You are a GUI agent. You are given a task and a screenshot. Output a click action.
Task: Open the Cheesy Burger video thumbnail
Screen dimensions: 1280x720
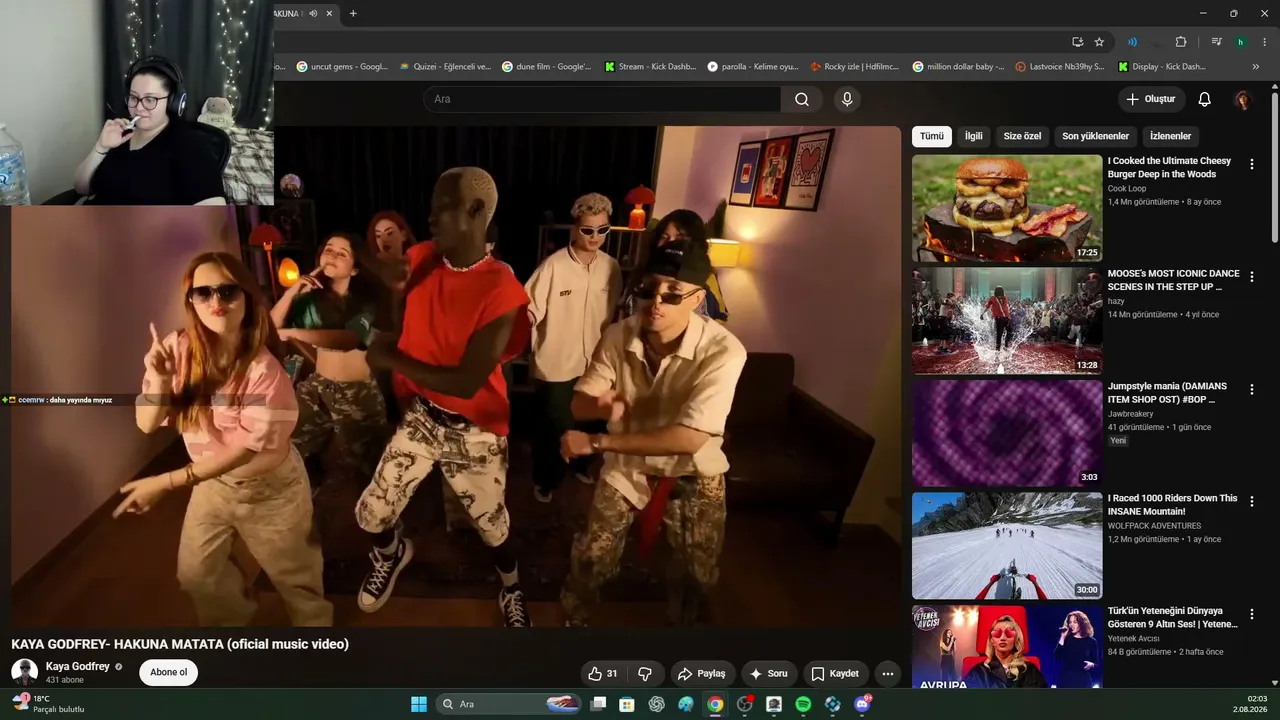click(x=1007, y=208)
